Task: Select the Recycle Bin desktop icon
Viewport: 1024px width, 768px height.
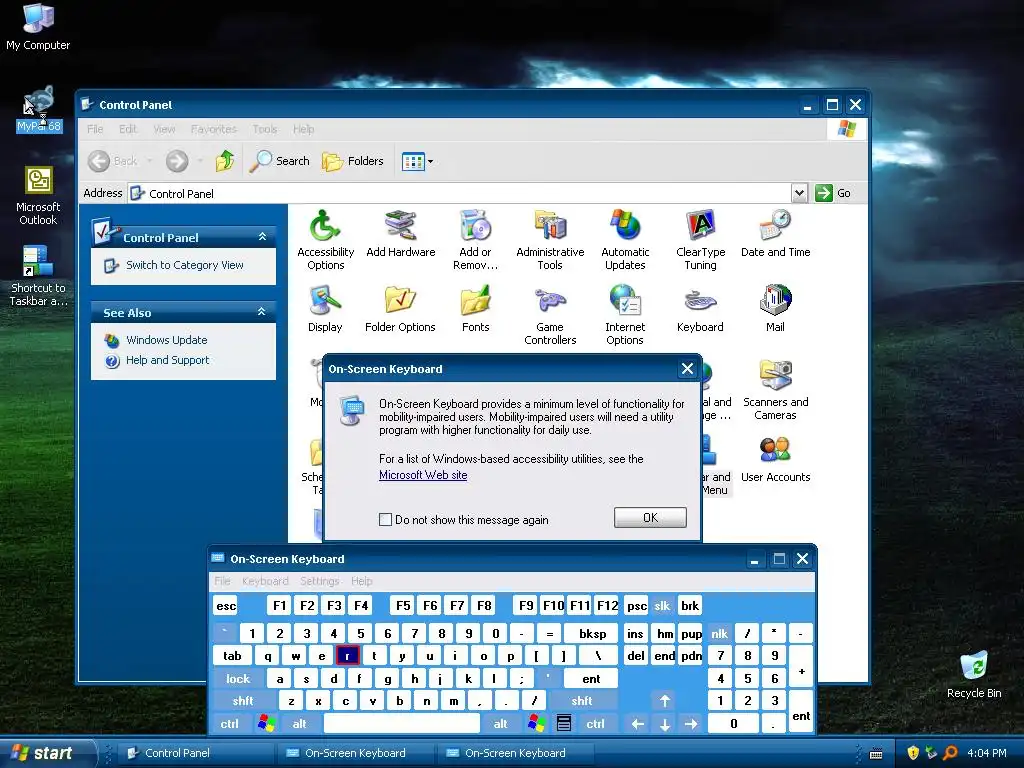Action: [x=974, y=674]
